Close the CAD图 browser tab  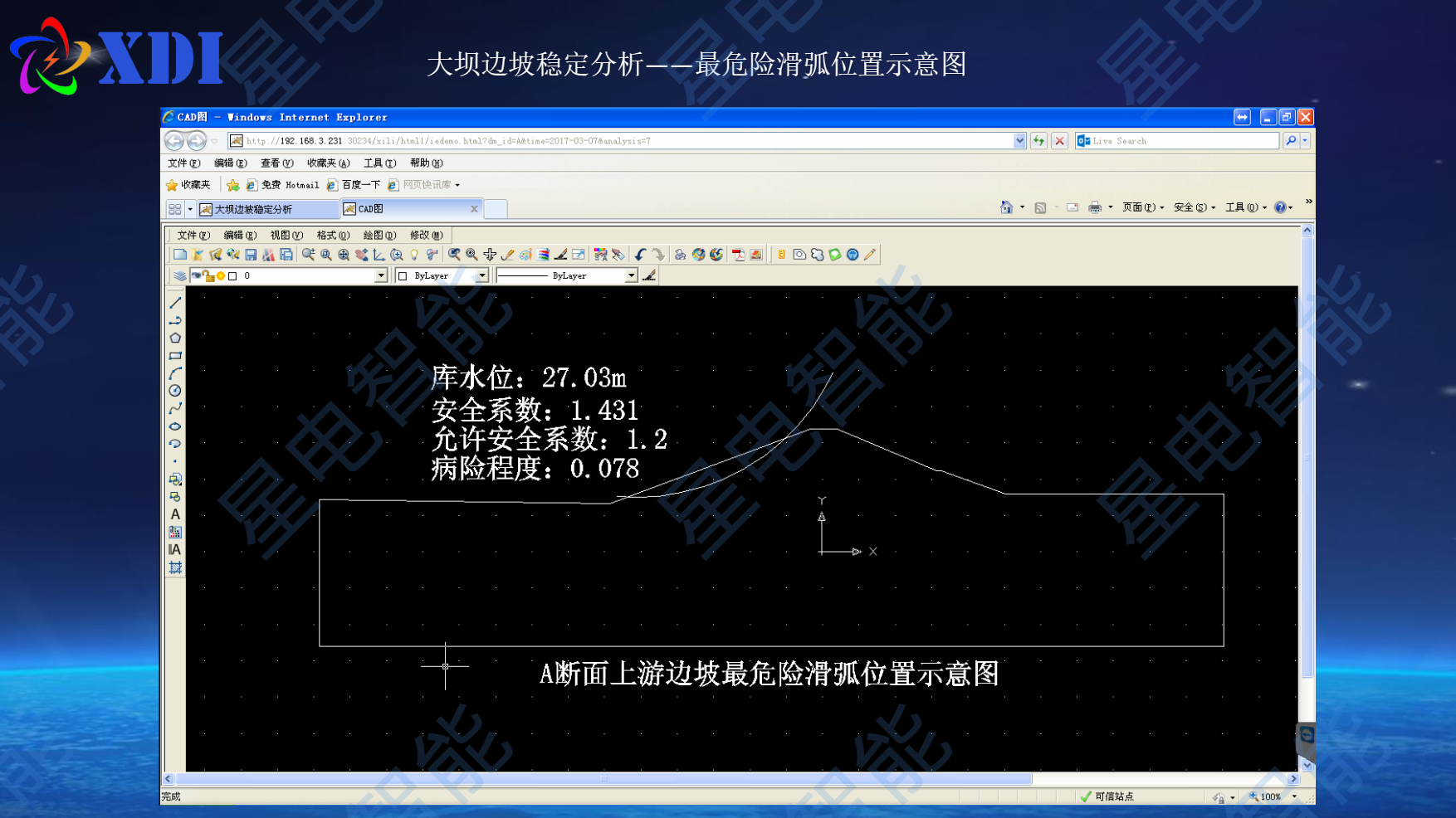click(x=474, y=209)
